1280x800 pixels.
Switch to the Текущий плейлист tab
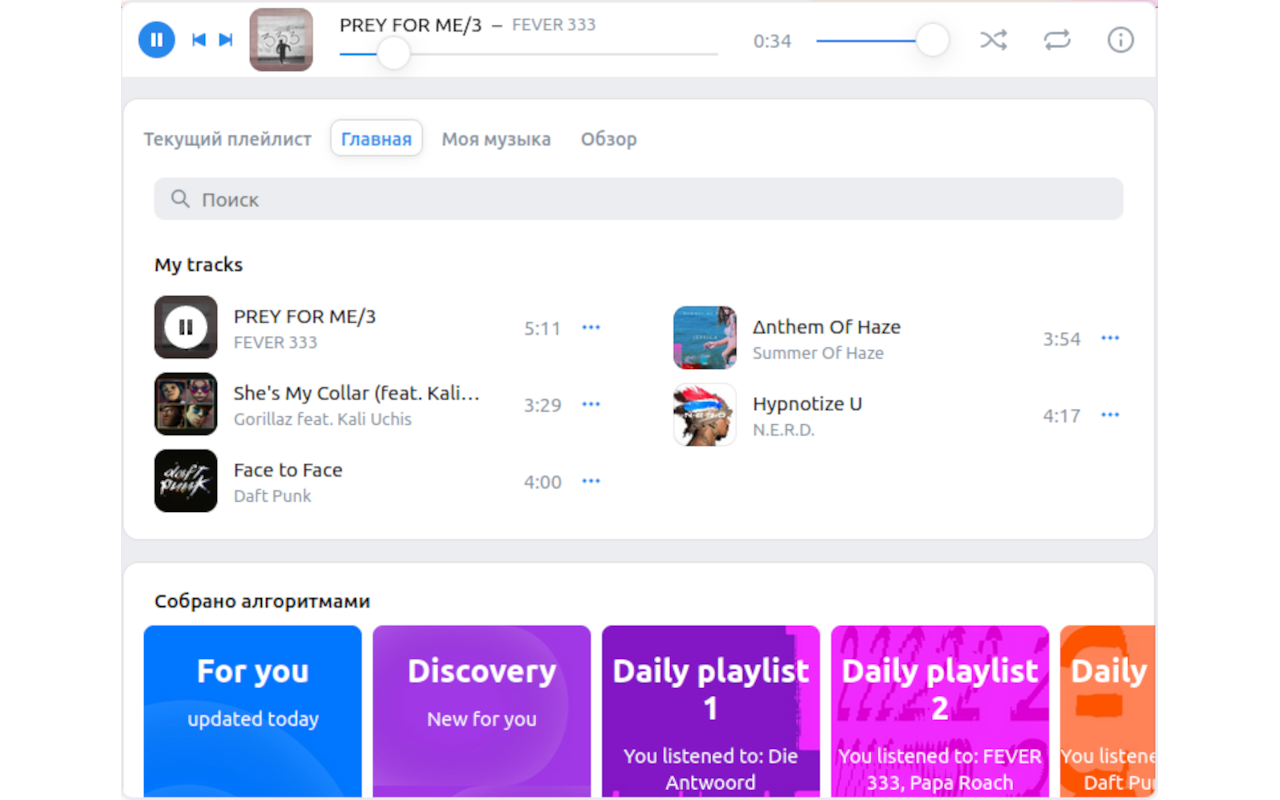[228, 139]
